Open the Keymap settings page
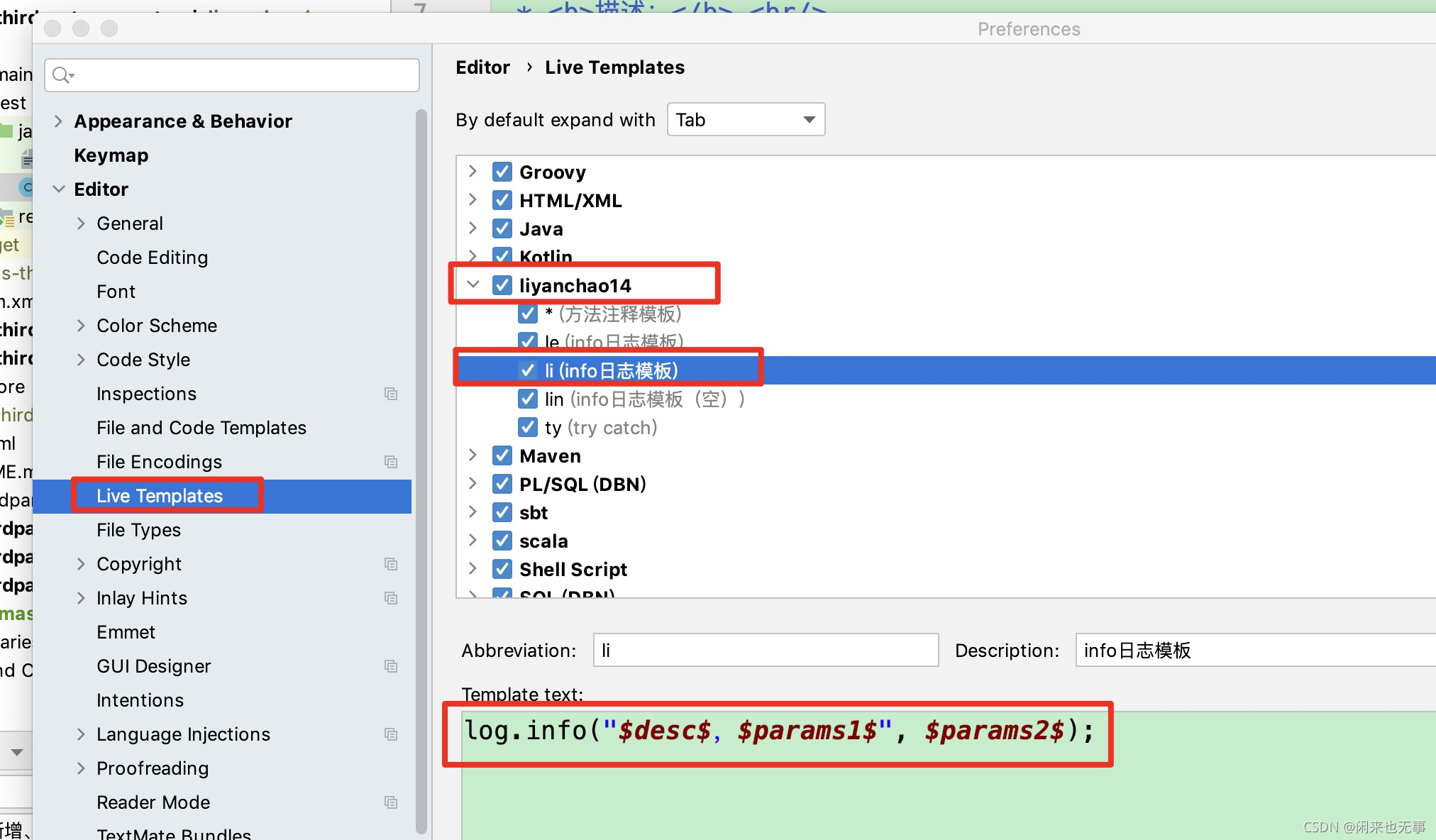Image resolution: width=1436 pixels, height=840 pixels. click(111, 155)
